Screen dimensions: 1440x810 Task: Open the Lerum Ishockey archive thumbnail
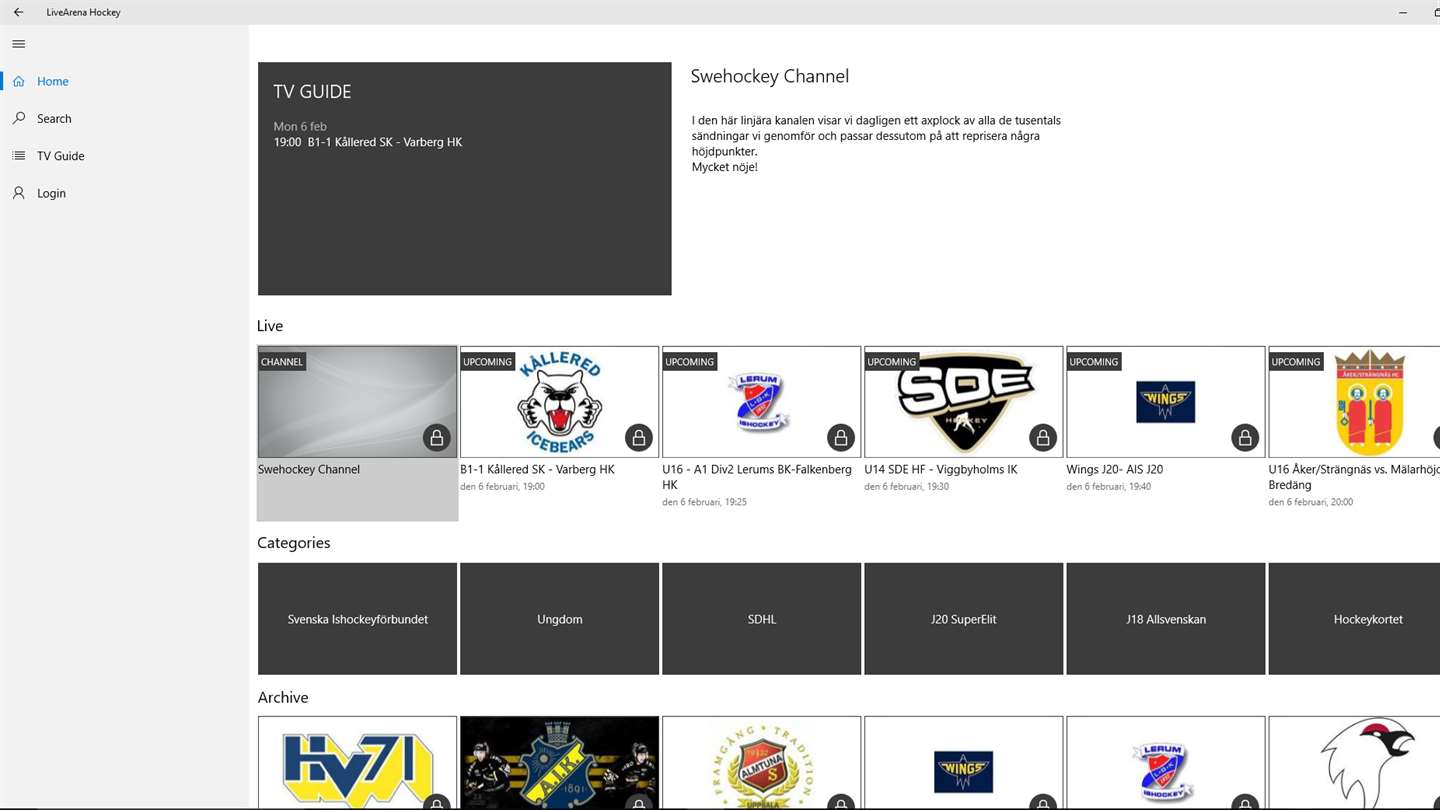tap(1165, 762)
